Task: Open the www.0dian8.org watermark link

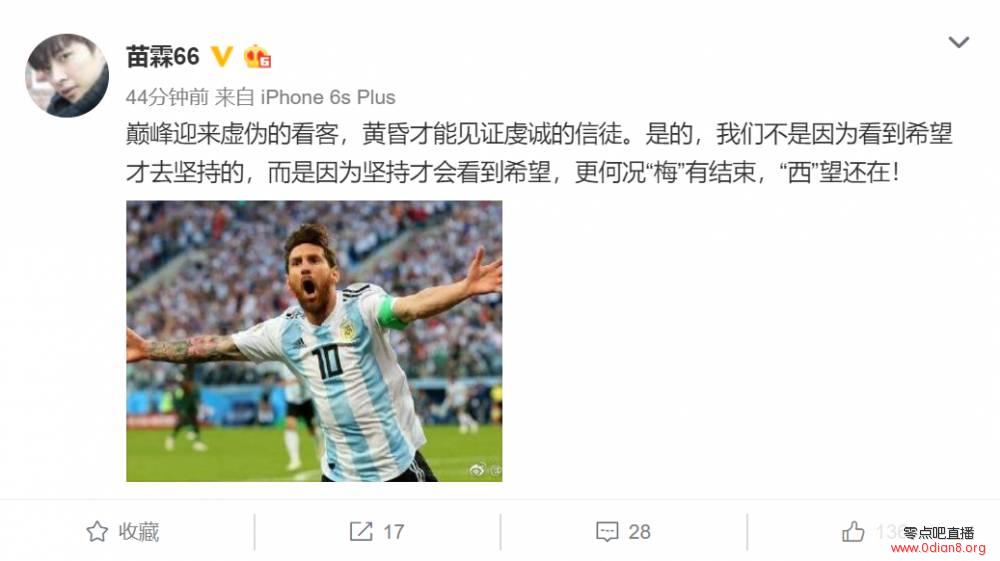Action: tap(938, 548)
